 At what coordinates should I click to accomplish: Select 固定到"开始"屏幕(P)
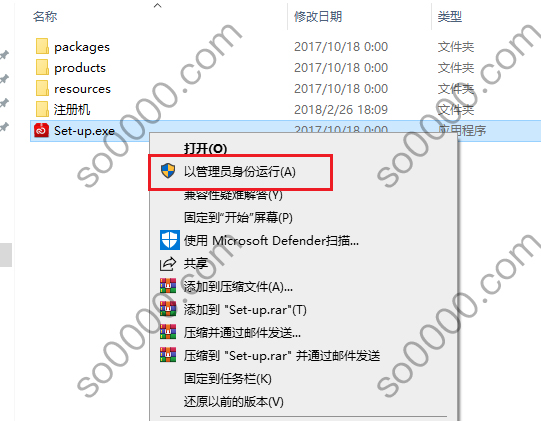[x=238, y=218]
